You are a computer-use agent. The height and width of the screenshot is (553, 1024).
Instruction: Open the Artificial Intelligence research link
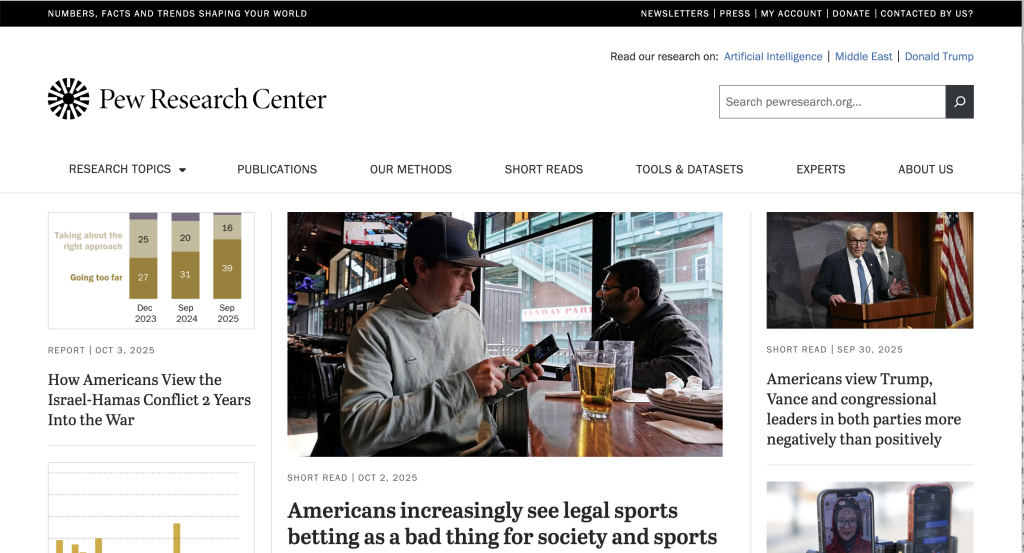point(773,56)
